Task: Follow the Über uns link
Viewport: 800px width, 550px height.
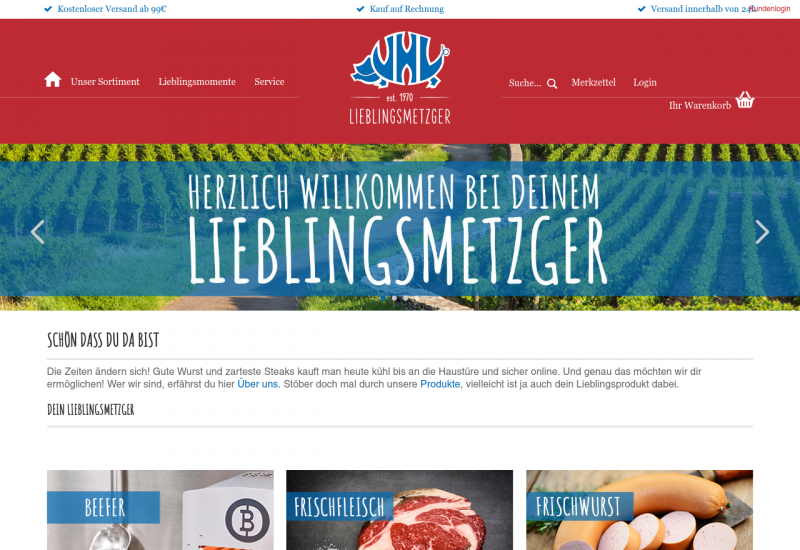Action: point(258,384)
